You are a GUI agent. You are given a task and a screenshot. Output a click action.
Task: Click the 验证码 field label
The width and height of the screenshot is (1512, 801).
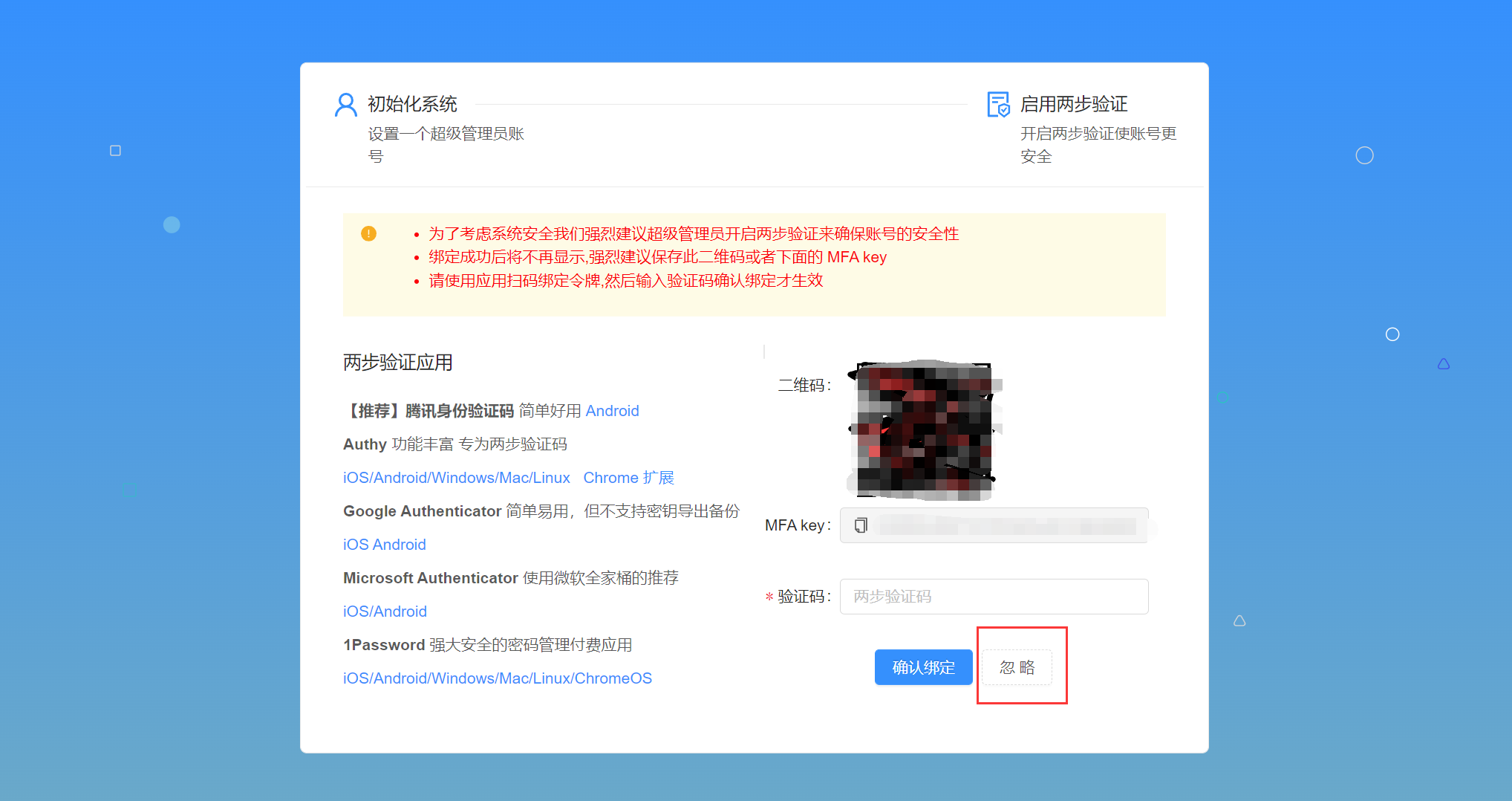pyautogui.click(x=803, y=597)
